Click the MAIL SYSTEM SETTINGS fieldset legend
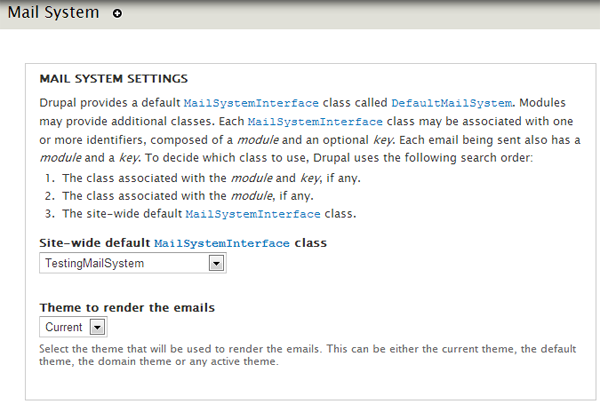 [114, 79]
